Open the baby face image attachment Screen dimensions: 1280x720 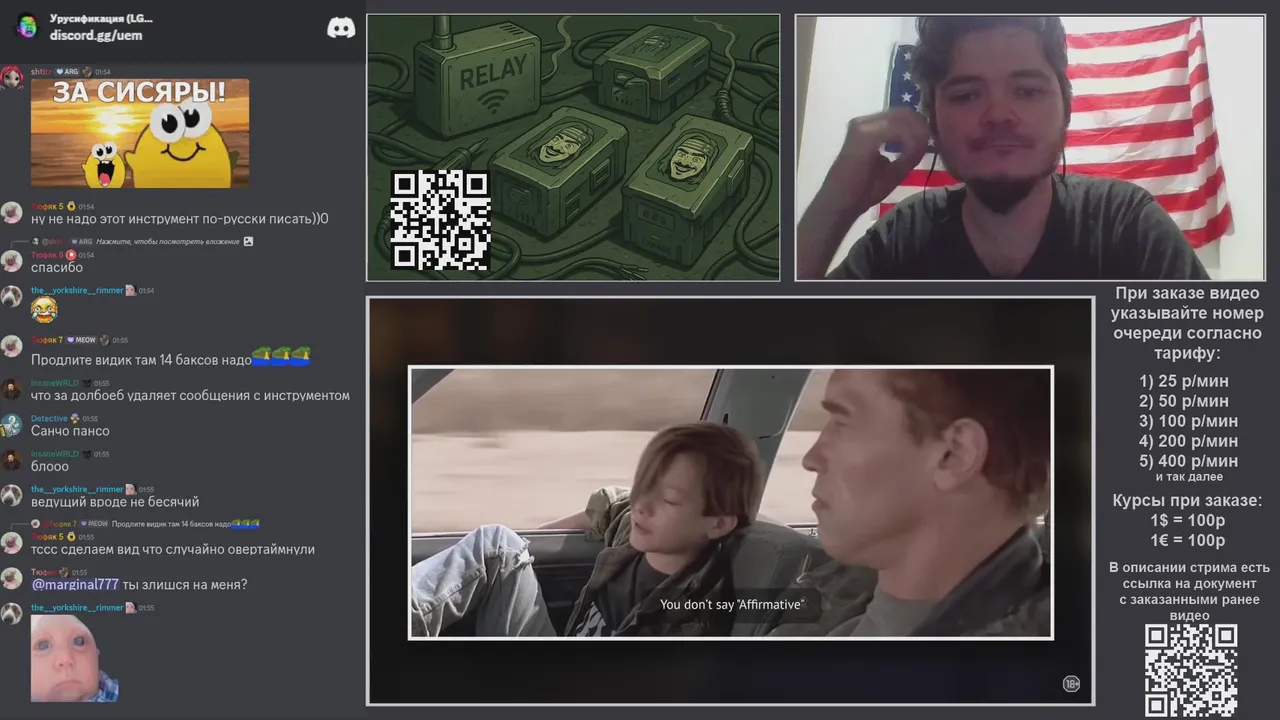coord(75,658)
